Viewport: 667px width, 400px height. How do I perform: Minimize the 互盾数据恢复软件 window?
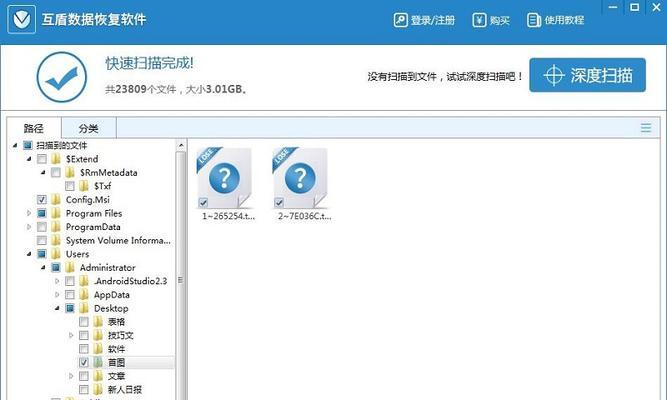pyautogui.click(x=613, y=7)
